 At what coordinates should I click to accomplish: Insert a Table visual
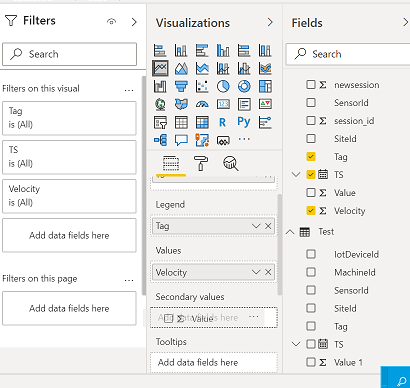click(x=181, y=122)
